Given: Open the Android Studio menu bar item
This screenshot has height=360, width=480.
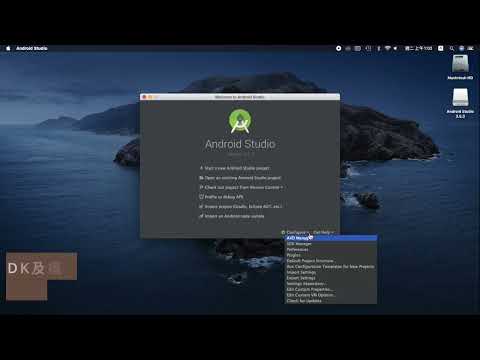Looking at the screenshot, I should (x=32, y=48).
